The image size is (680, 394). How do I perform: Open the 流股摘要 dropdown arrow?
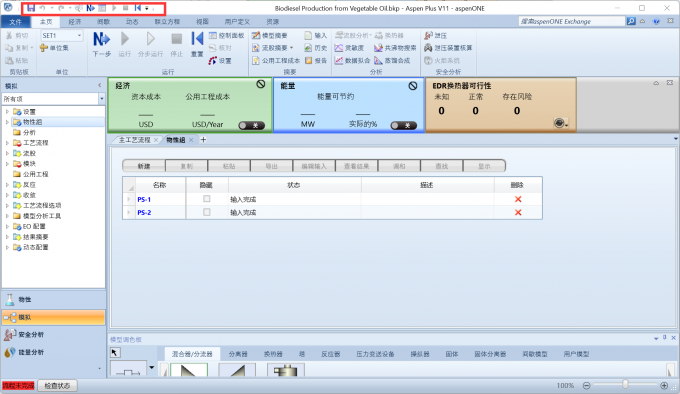291,48
